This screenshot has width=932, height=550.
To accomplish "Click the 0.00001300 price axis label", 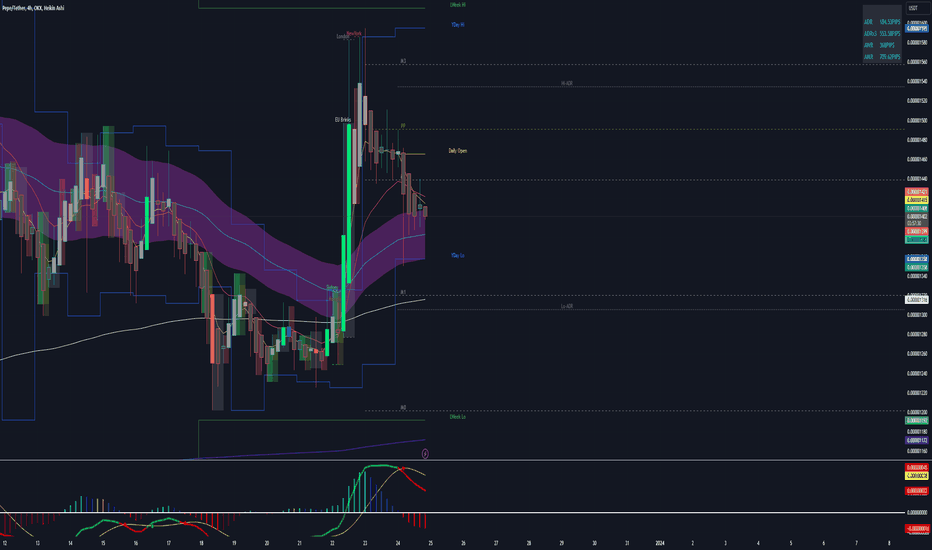I will (917, 315).
